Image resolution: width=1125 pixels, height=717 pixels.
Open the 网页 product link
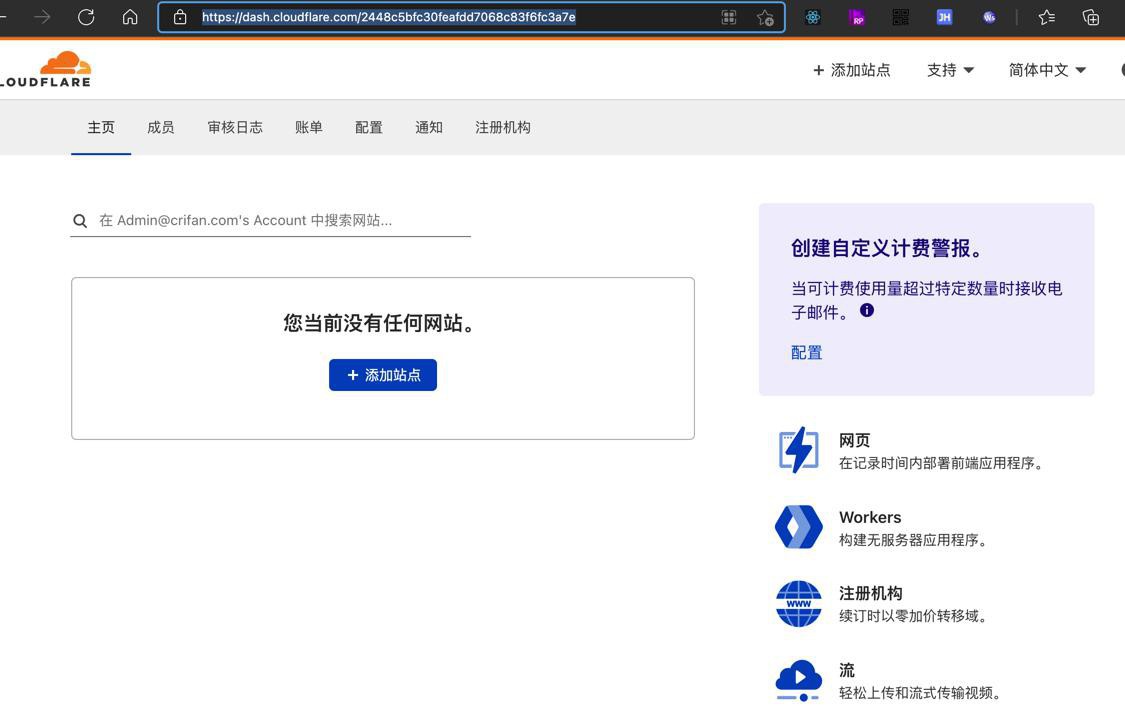(x=855, y=440)
